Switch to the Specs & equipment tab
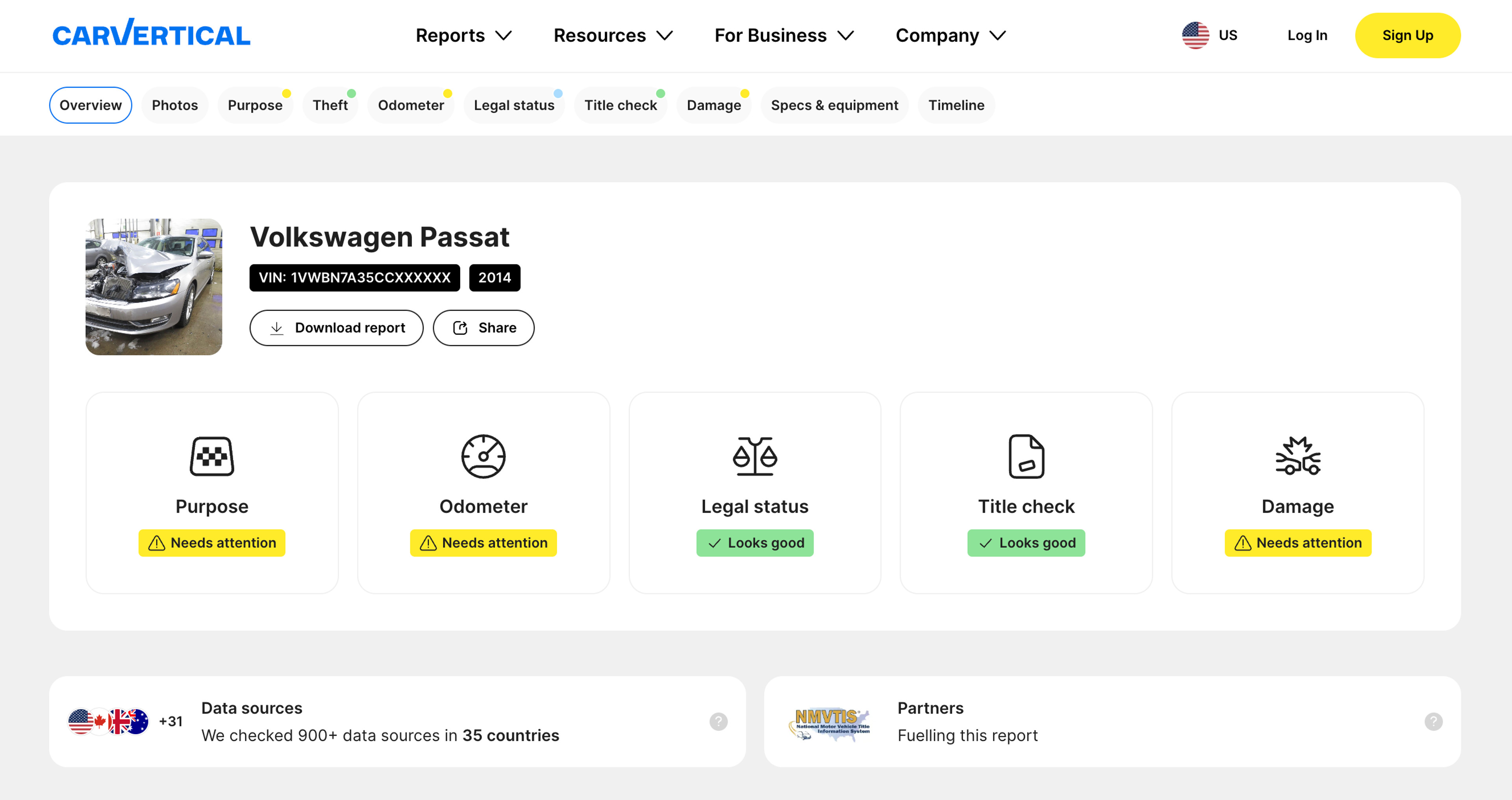 (834, 105)
